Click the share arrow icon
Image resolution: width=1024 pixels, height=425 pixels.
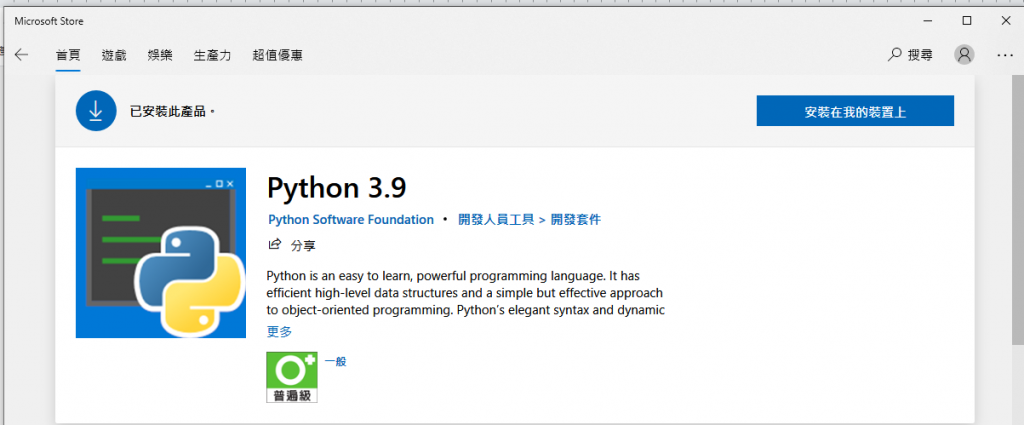(x=275, y=245)
